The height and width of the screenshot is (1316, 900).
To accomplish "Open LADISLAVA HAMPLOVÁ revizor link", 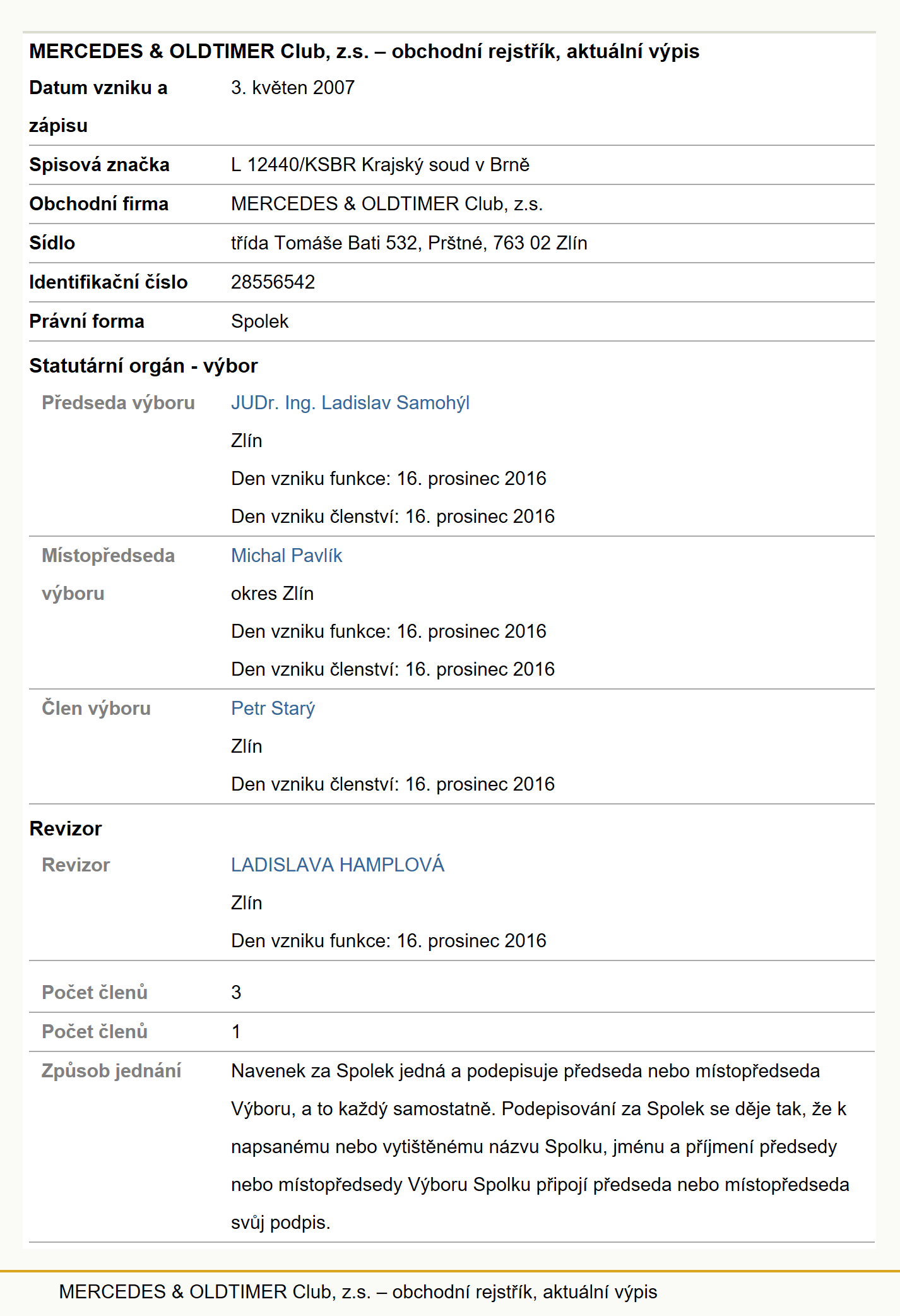I will pyautogui.click(x=338, y=864).
